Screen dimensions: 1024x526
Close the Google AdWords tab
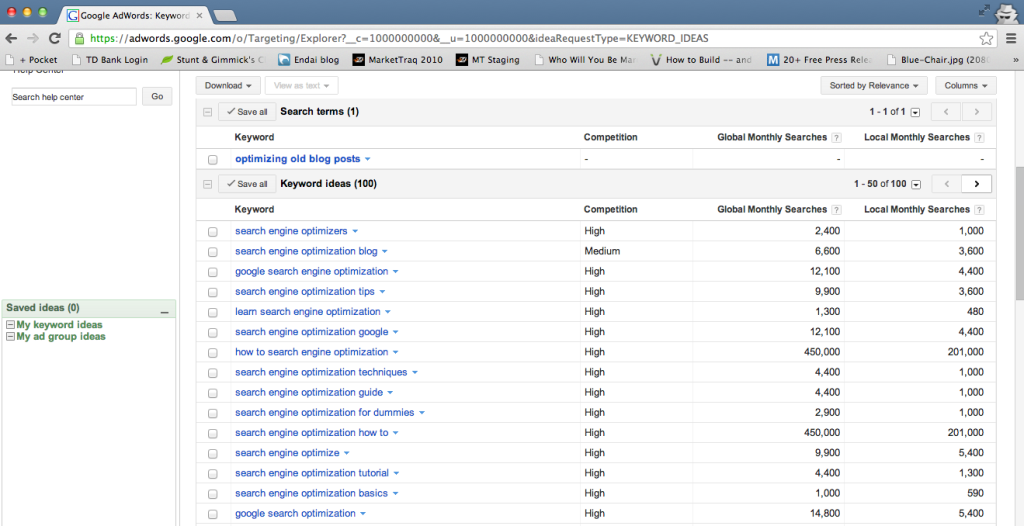click(200, 15)
